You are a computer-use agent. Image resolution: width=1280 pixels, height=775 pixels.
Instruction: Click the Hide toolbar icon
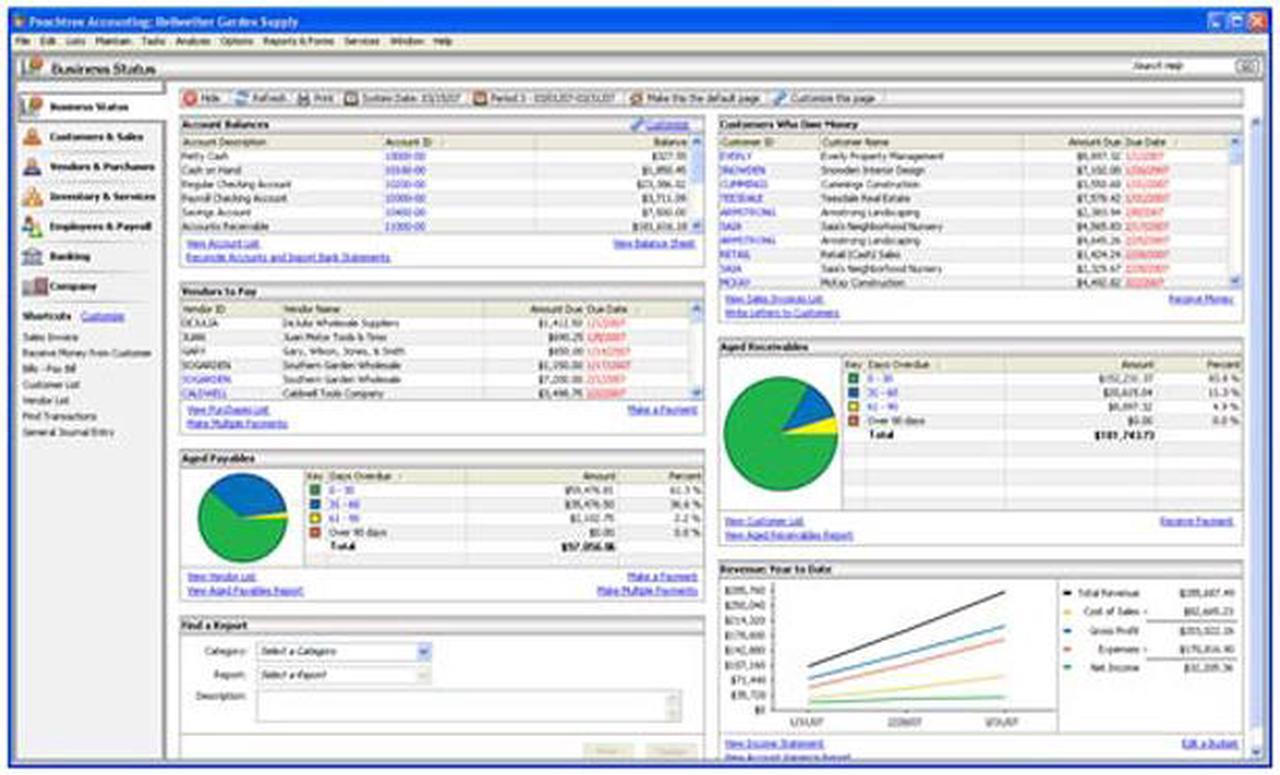coord(191,99)
